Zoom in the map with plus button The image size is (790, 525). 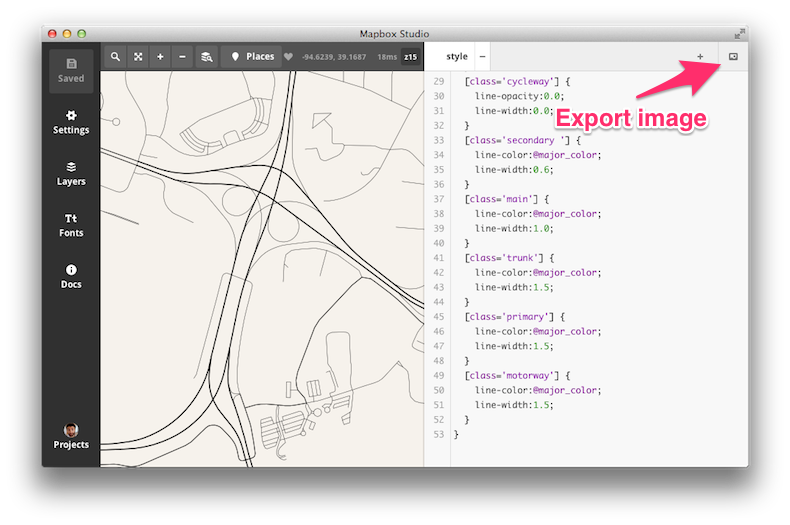click(x=160, y=56)
